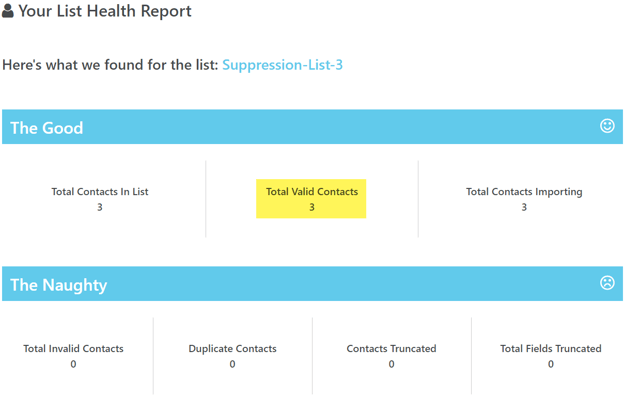Select the highlighted Total Valid Contacts box
Screen dimensions: 624x397
[x=311, y=198]
